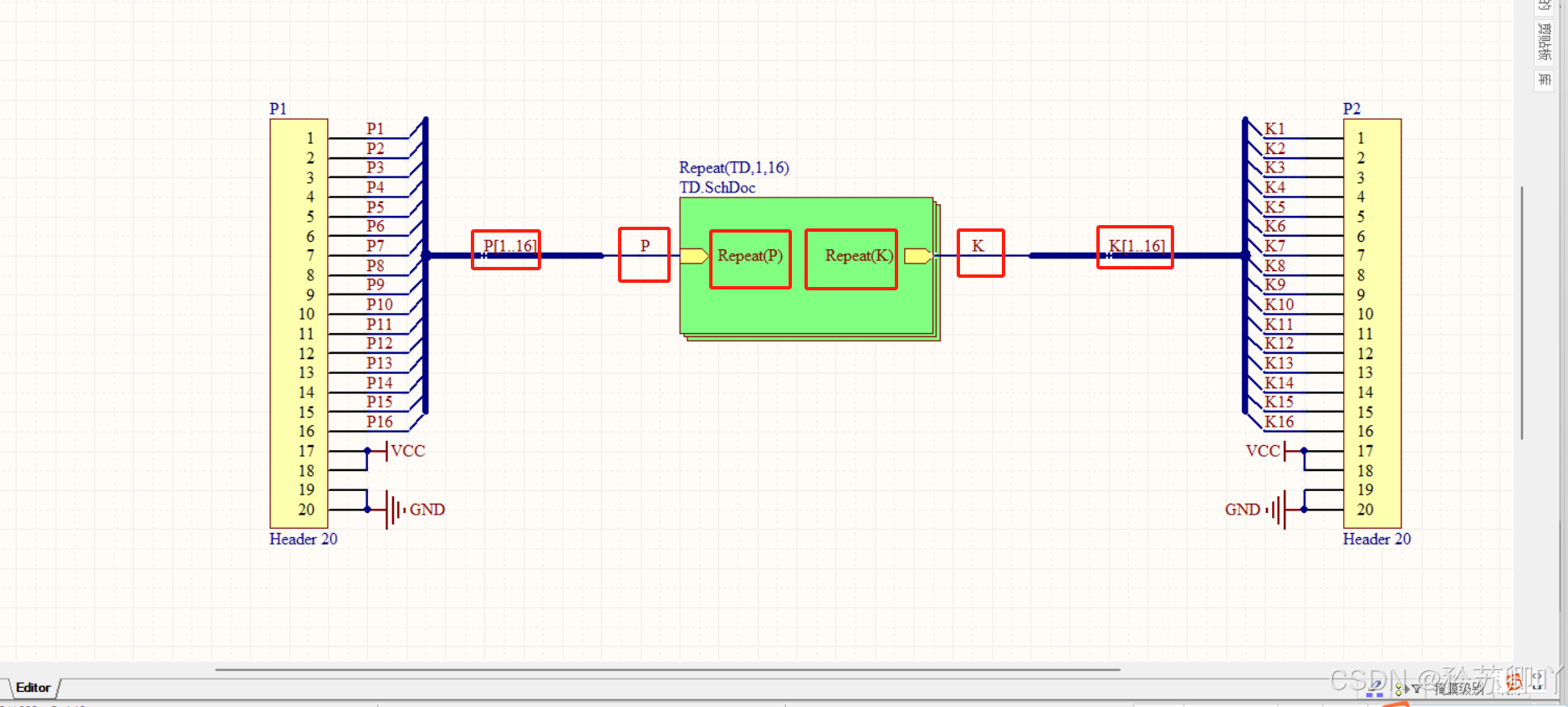Select the yellow P1 header component body
Viewport: 1568px width, 707px height.
(299, 323)
